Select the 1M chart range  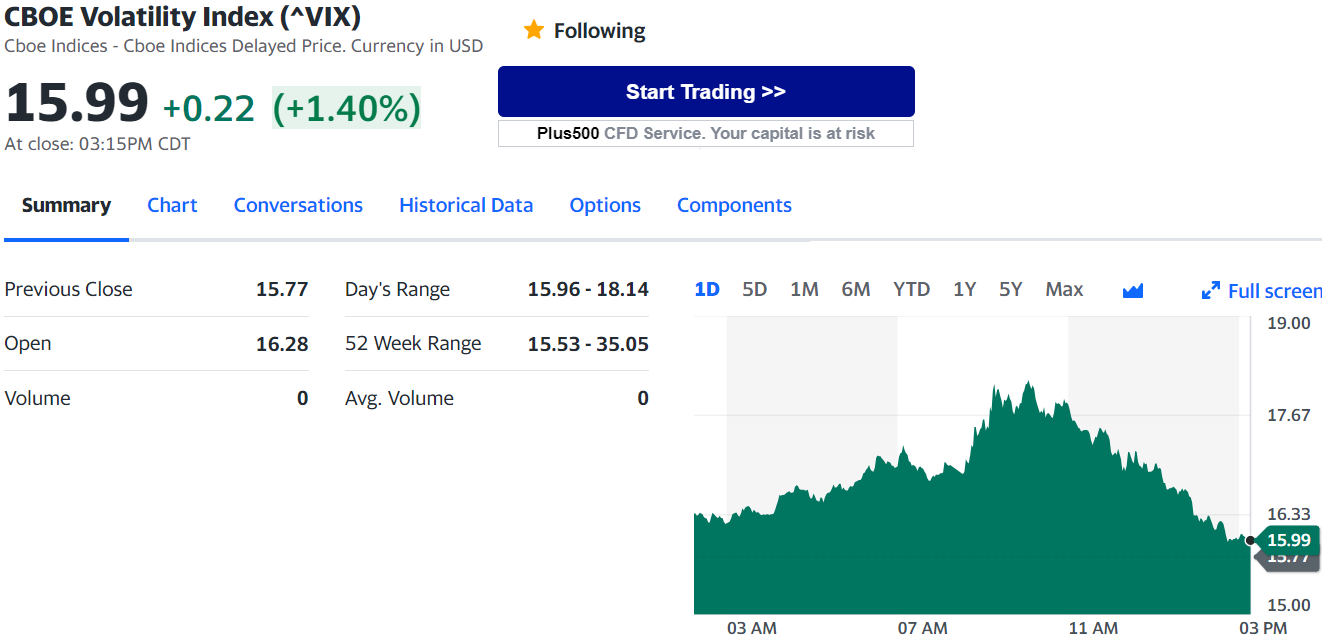[x=804, y=289]
